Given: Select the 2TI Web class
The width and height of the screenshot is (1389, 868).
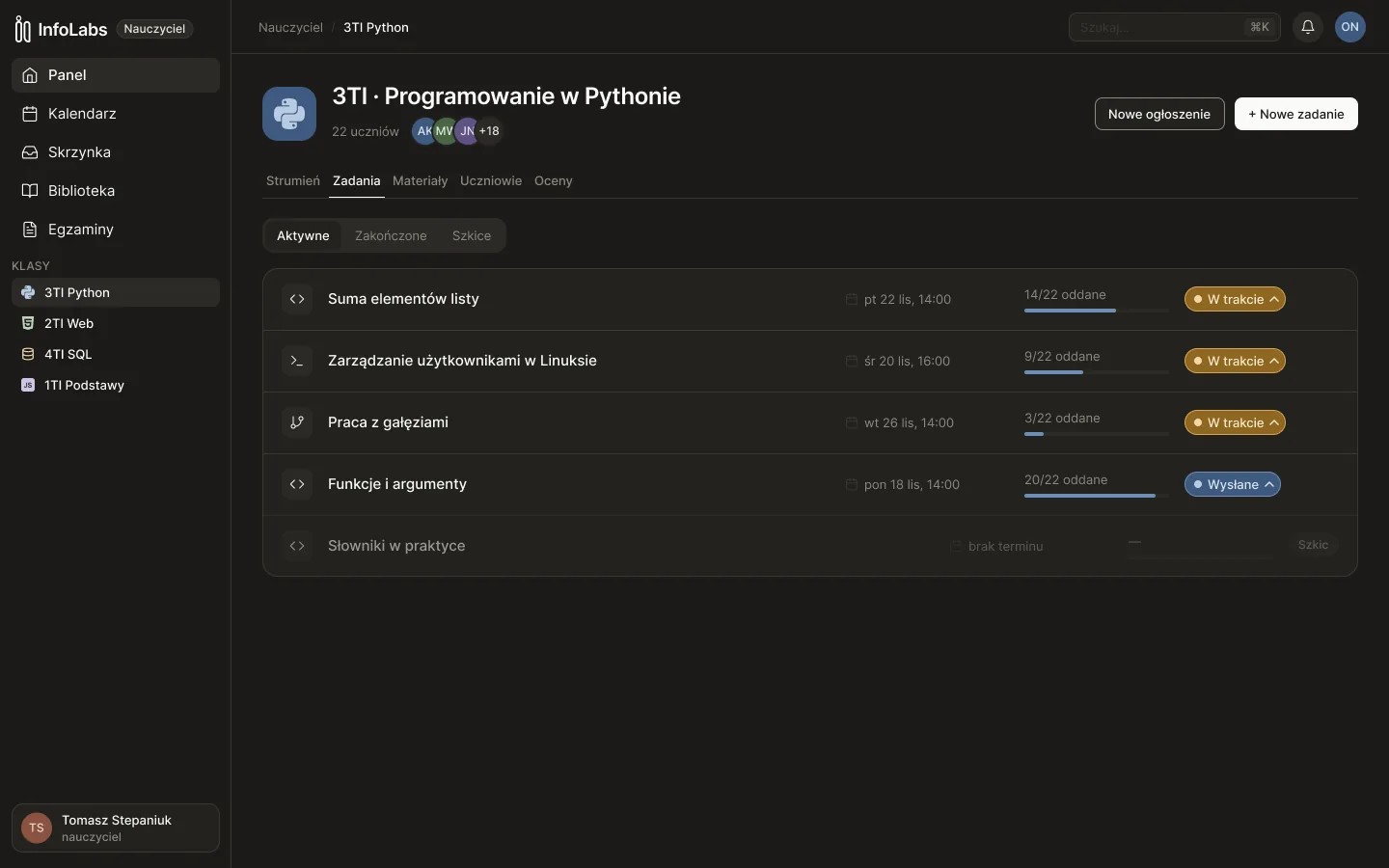Looking at the screenshot, I should pos(116,323).
